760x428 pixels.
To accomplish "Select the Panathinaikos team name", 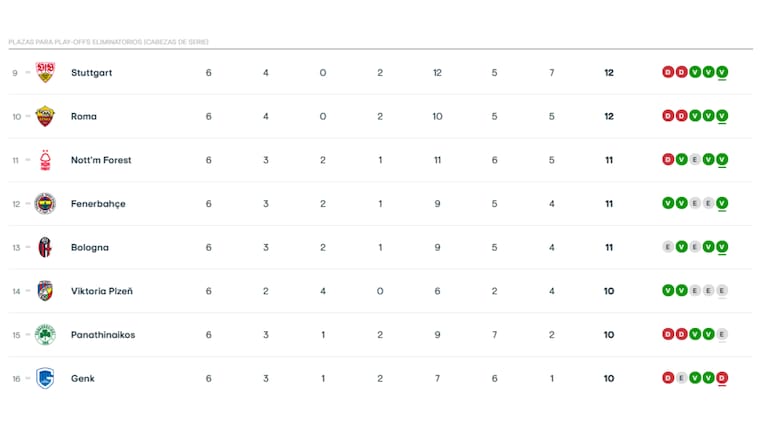I will tap(103, 335).
